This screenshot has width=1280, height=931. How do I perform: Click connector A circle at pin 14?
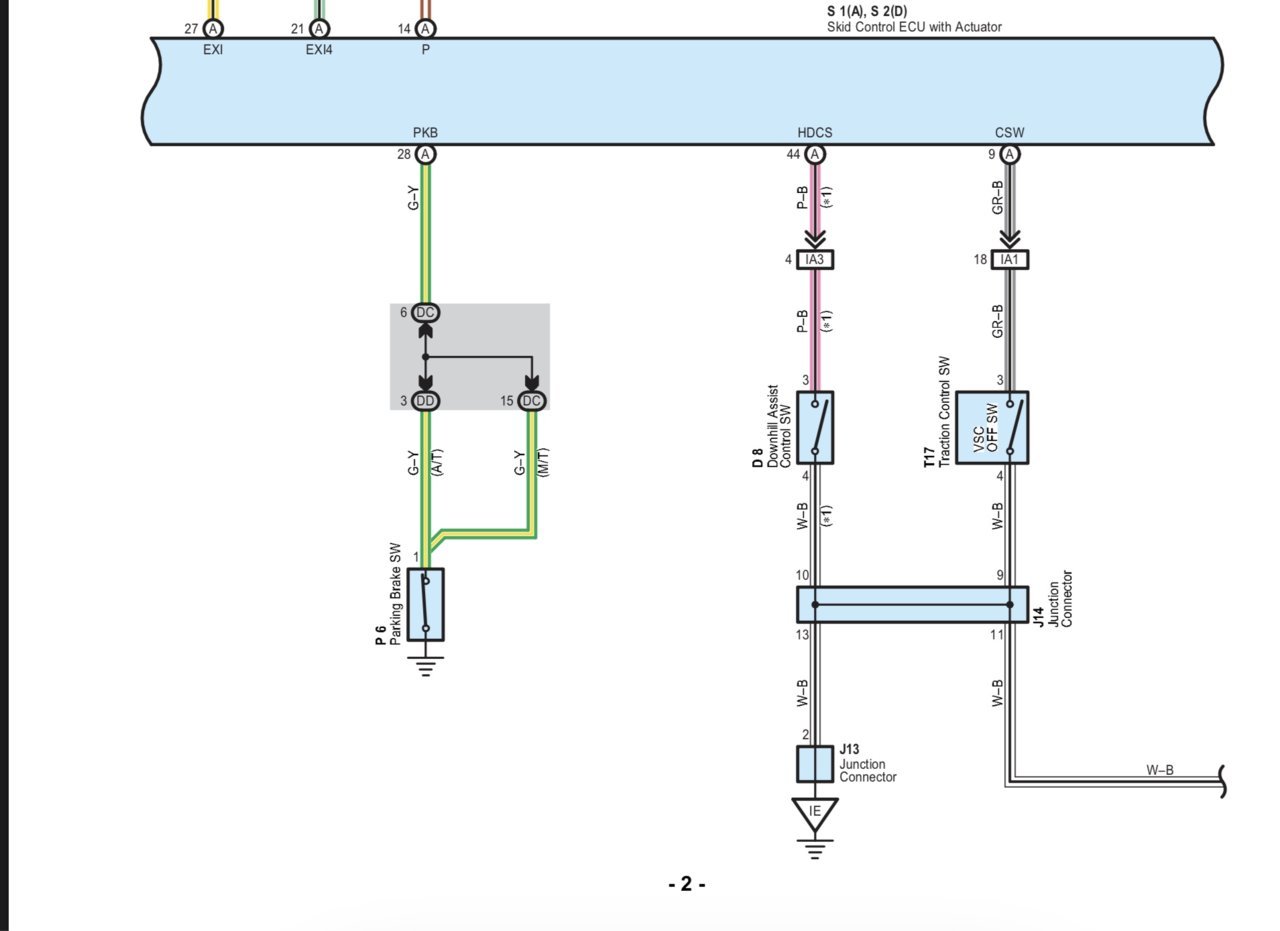(x=426, y=29)
